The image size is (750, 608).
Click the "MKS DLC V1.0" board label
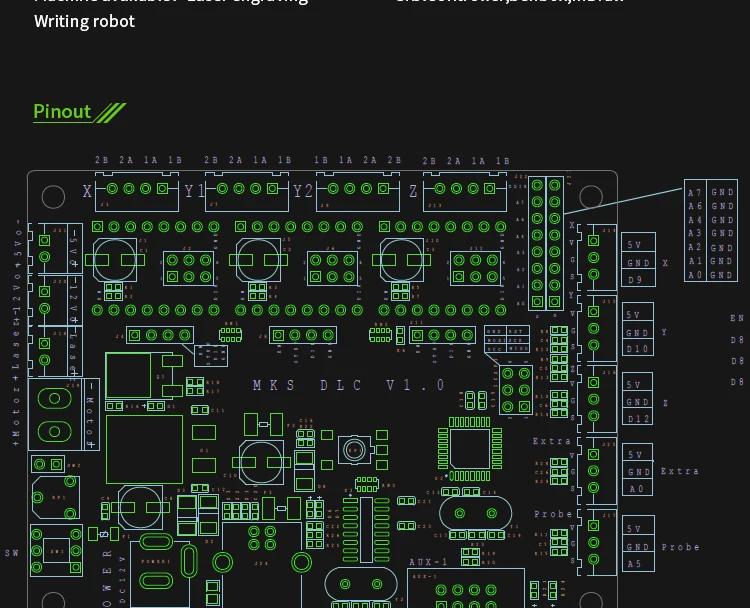349,386
